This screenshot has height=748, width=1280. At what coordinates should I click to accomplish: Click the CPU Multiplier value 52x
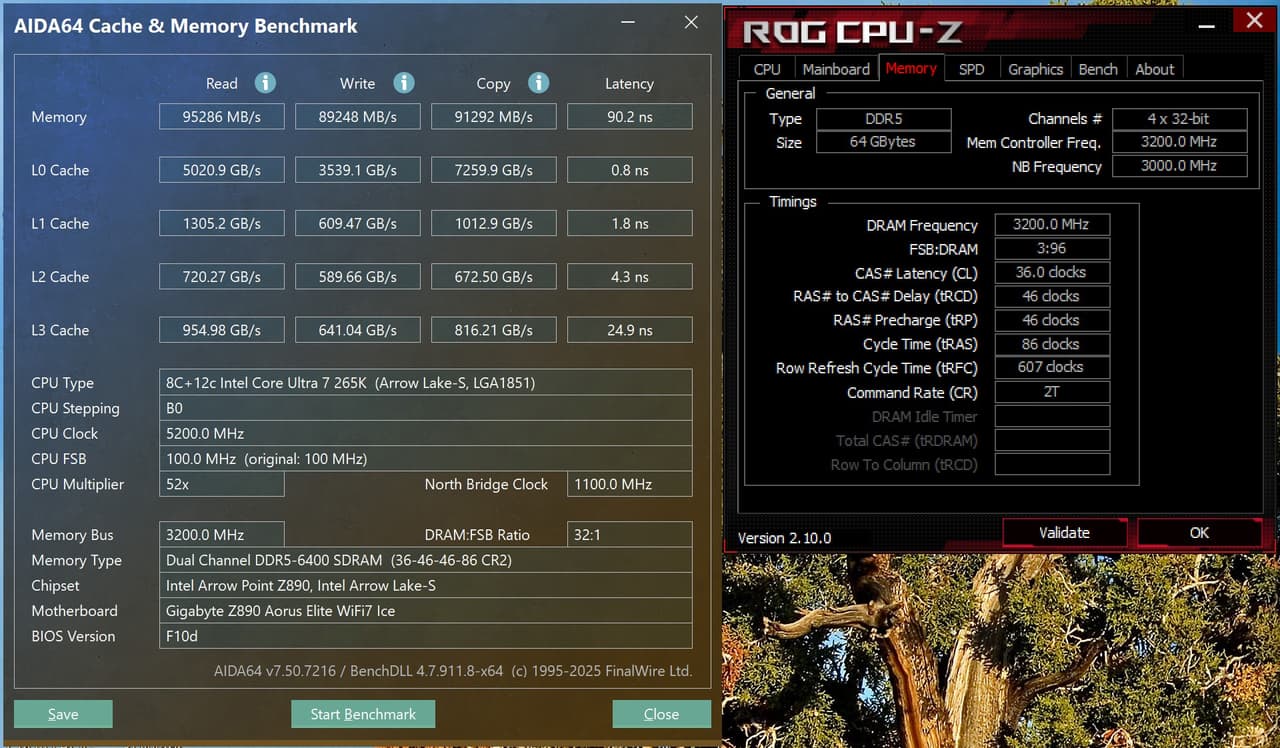tap(222, 484)
